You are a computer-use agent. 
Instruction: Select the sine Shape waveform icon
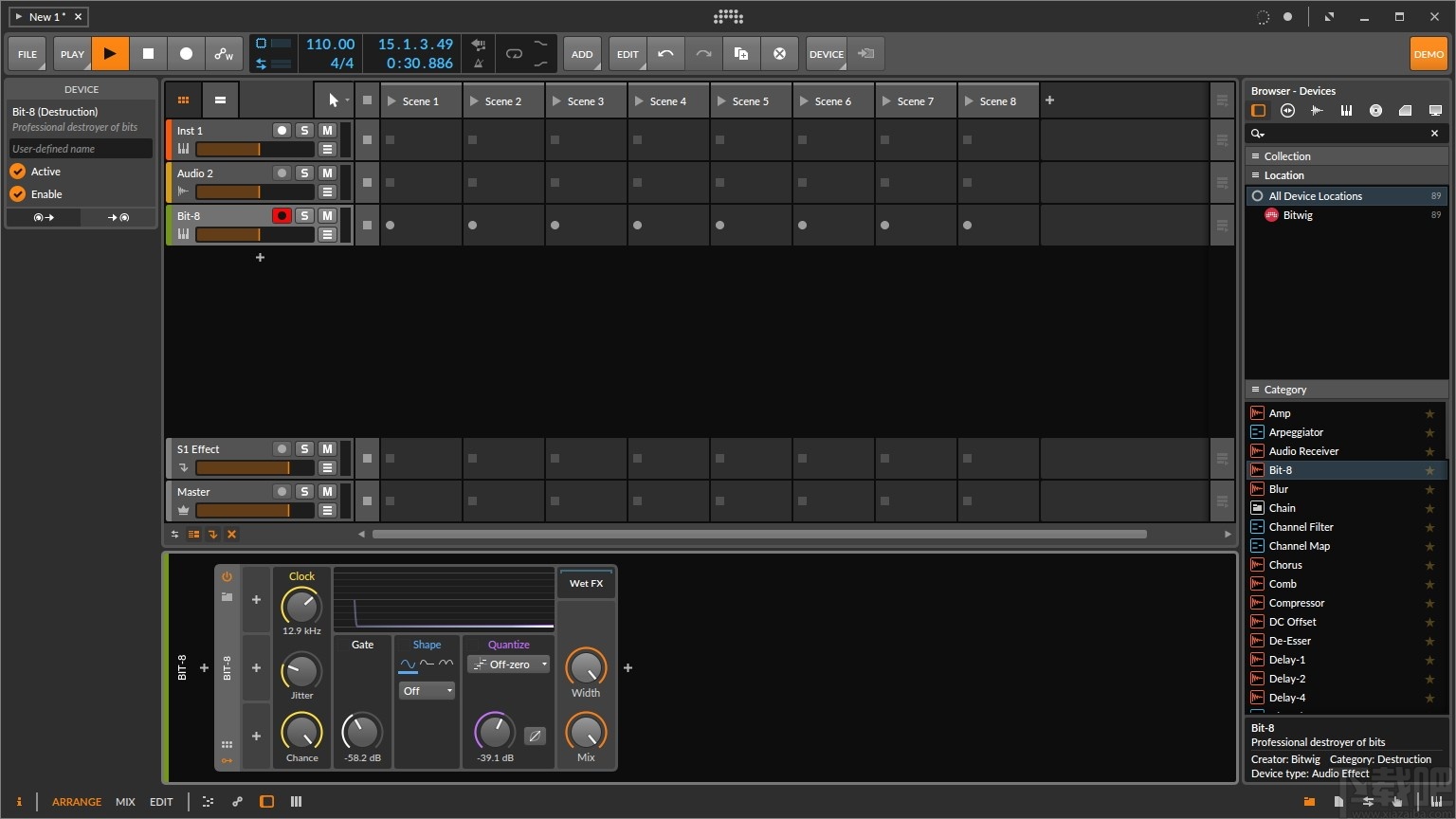[408, 664]
